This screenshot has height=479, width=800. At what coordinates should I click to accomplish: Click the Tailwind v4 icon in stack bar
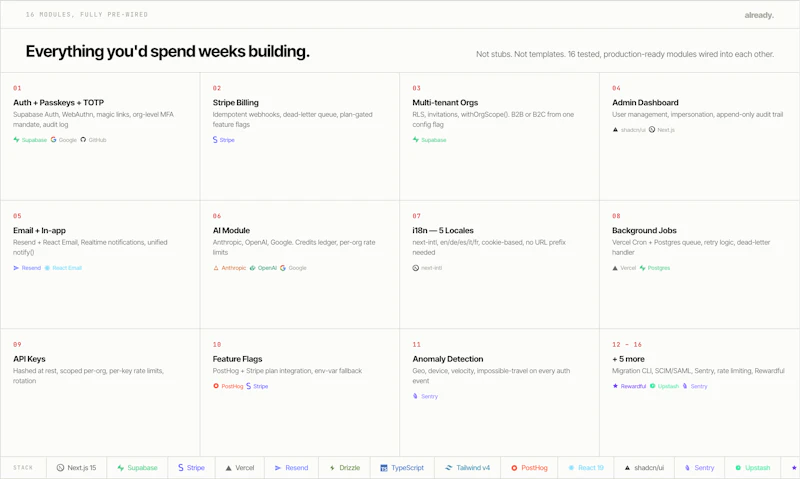click(x=449, y=468)
